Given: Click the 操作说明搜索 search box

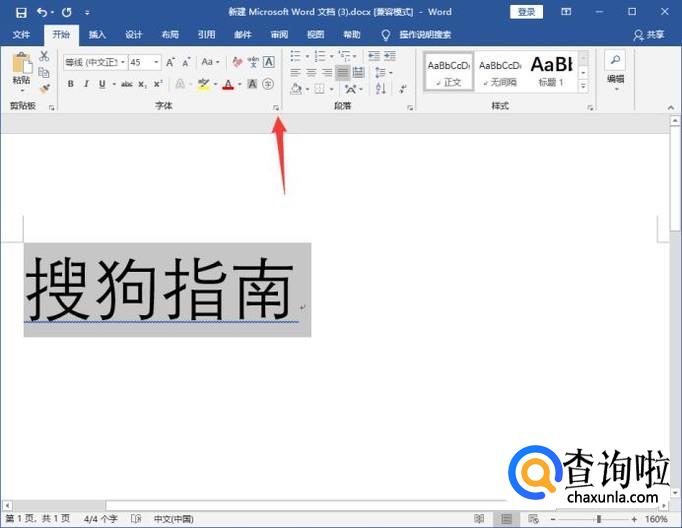Looking at the screenshot, I should tap(425, 34).
